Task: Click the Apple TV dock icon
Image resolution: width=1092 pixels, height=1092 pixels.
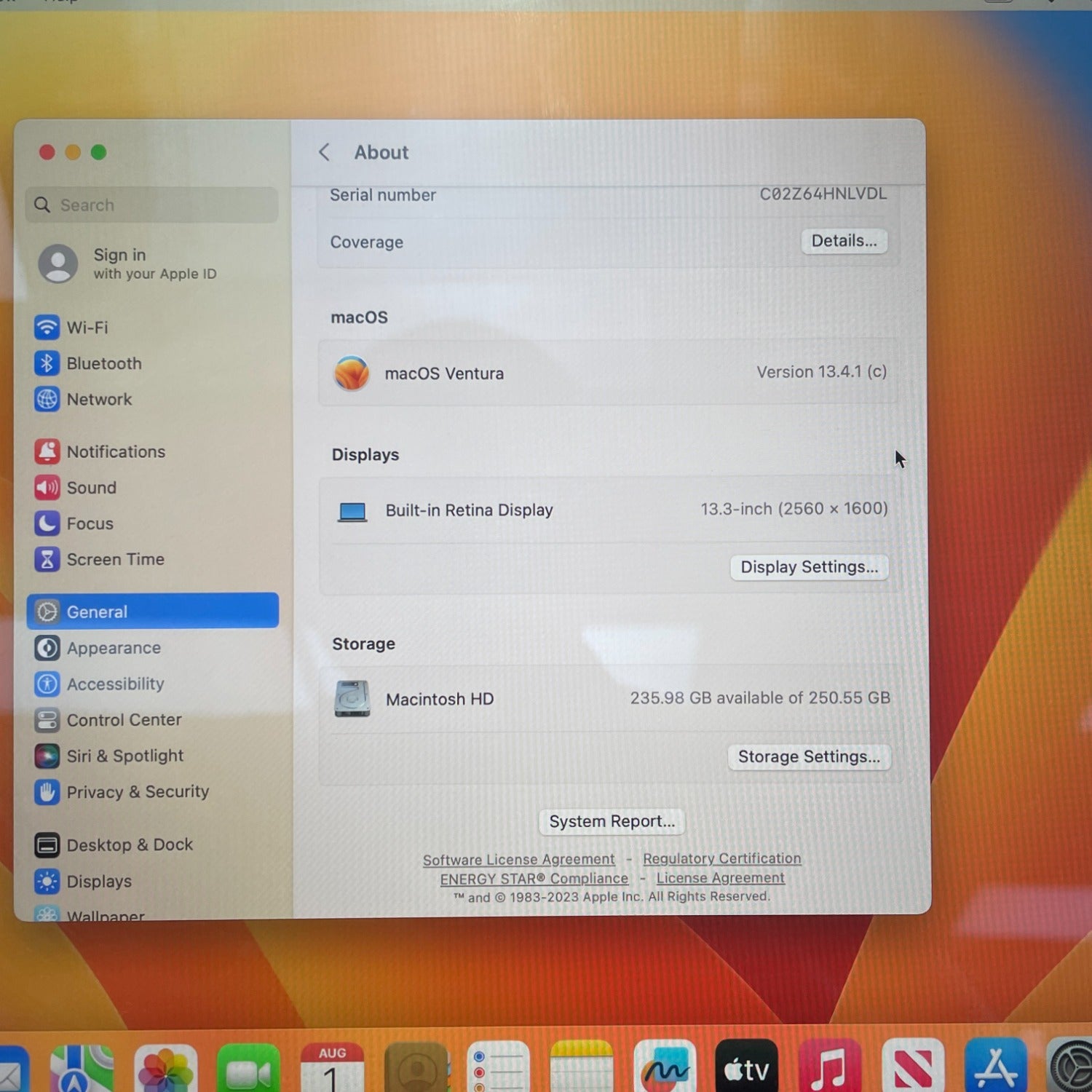Action: [746, 1068]
